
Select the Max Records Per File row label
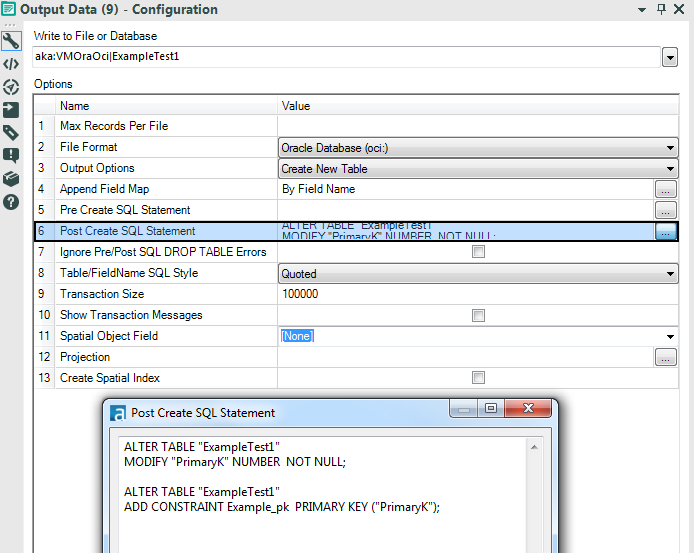pyautogui.click(x=114, y=126)
